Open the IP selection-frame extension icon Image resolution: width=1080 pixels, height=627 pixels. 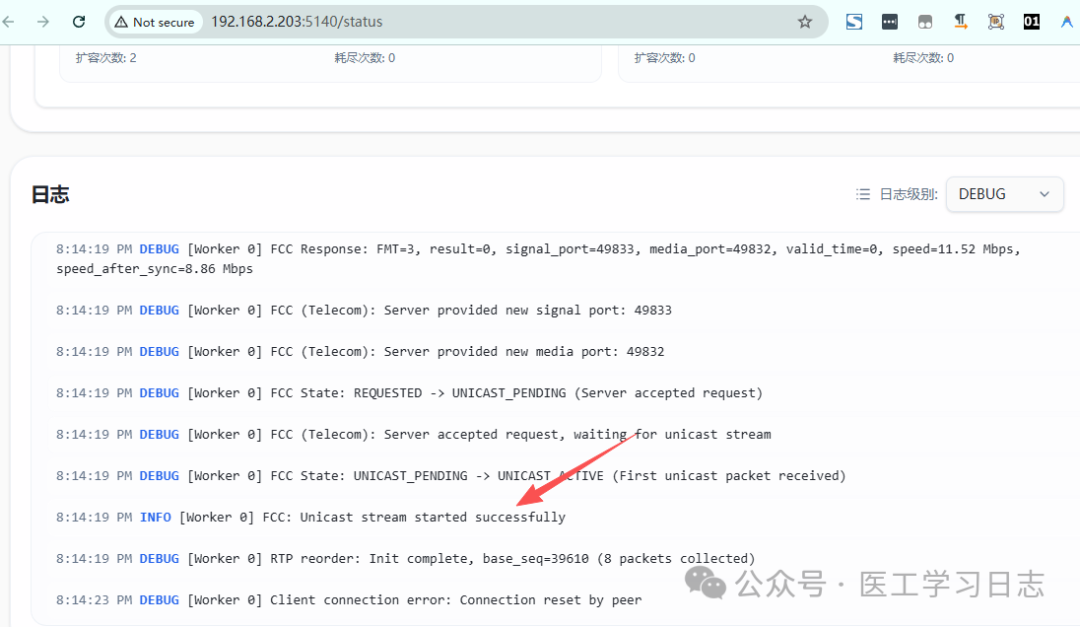[x=995, y=21]
